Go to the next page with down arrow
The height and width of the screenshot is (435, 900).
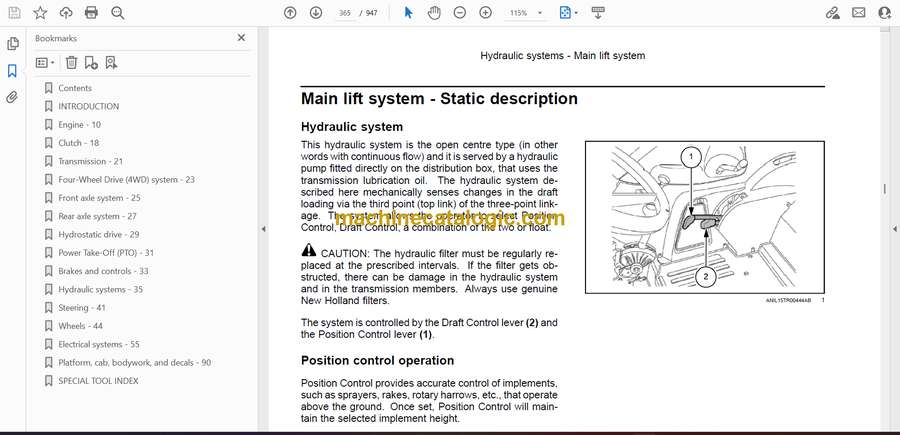[x=316, y=13]
